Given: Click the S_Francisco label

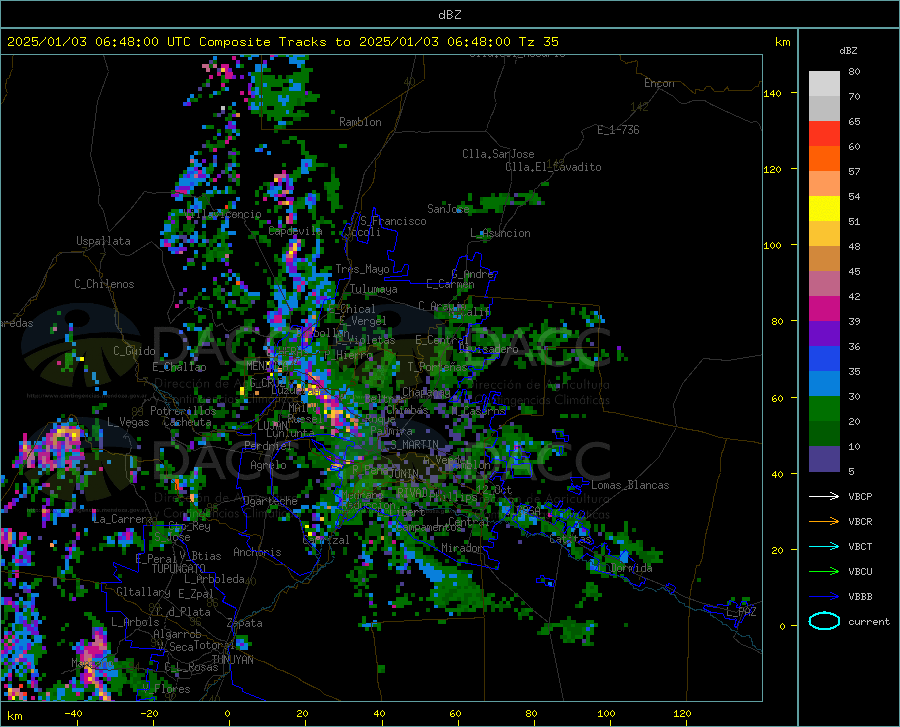Looking at the screenshot, I should point(393,221).
